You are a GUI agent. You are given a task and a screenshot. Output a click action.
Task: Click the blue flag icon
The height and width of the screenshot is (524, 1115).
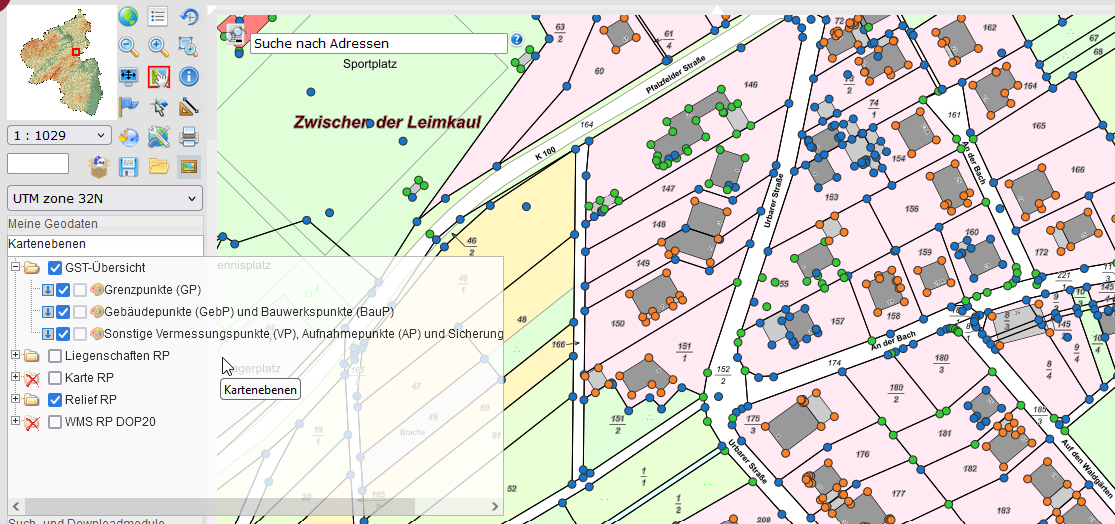click(x=129, y=107)
